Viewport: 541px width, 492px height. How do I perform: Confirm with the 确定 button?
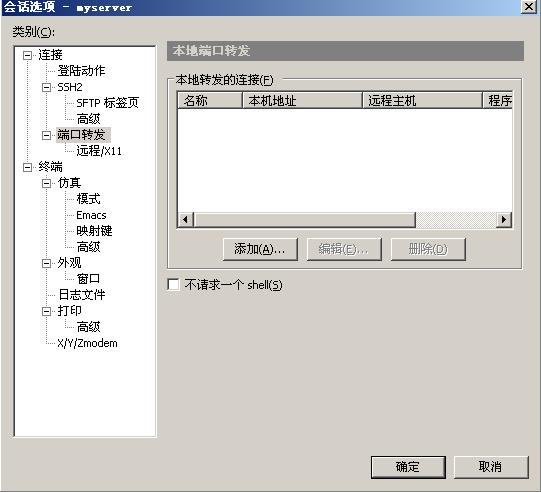[408, 468]
